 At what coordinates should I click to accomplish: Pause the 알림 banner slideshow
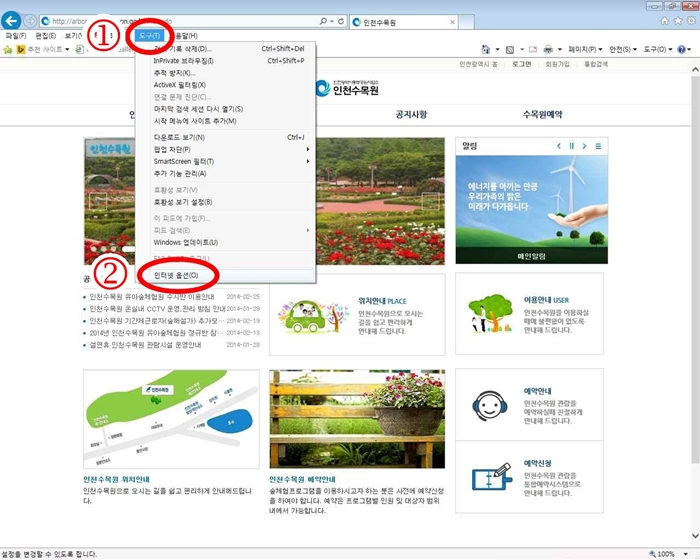pos(571,146)
